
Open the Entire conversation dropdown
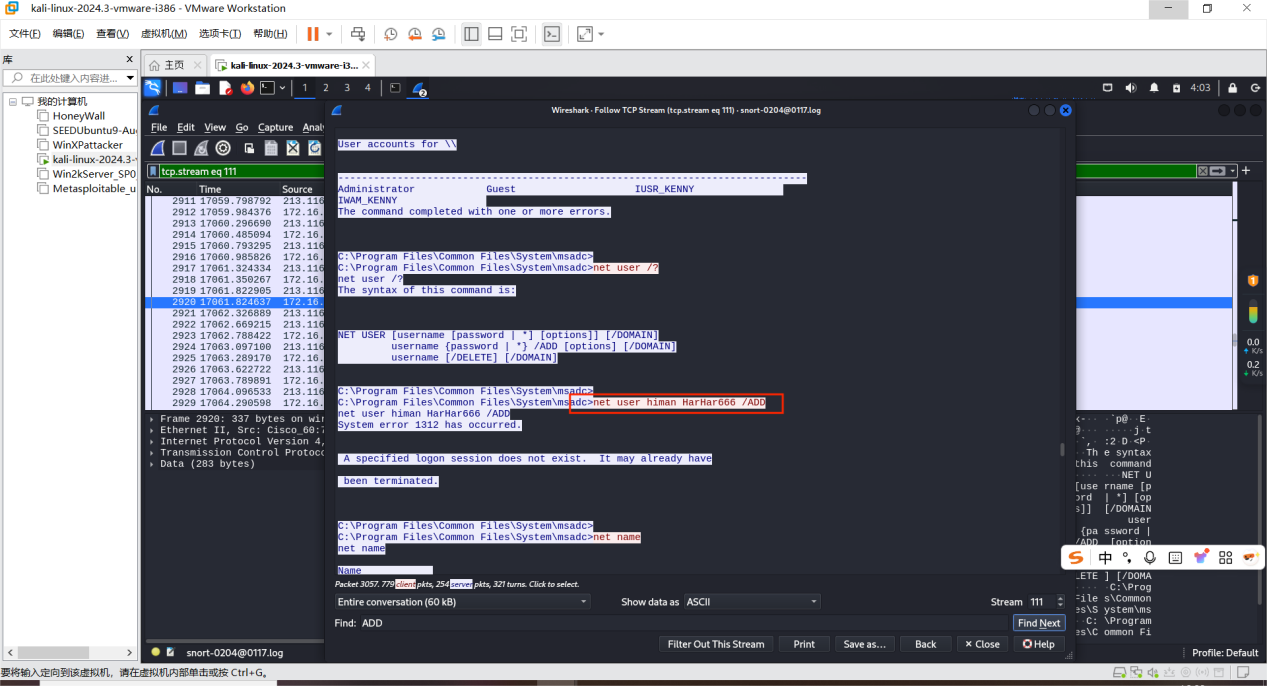click(463, 602)
